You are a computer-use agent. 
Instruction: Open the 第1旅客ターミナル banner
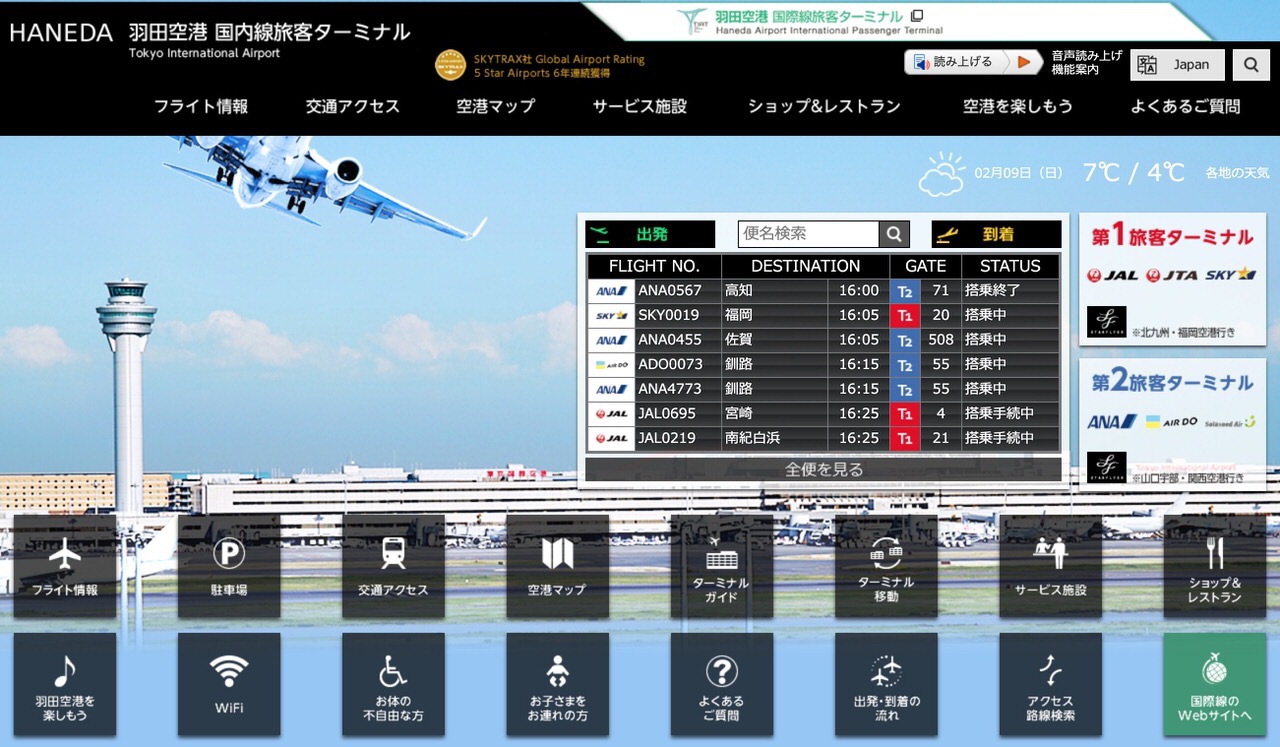pyautogui.click(x=1172, y=279)
